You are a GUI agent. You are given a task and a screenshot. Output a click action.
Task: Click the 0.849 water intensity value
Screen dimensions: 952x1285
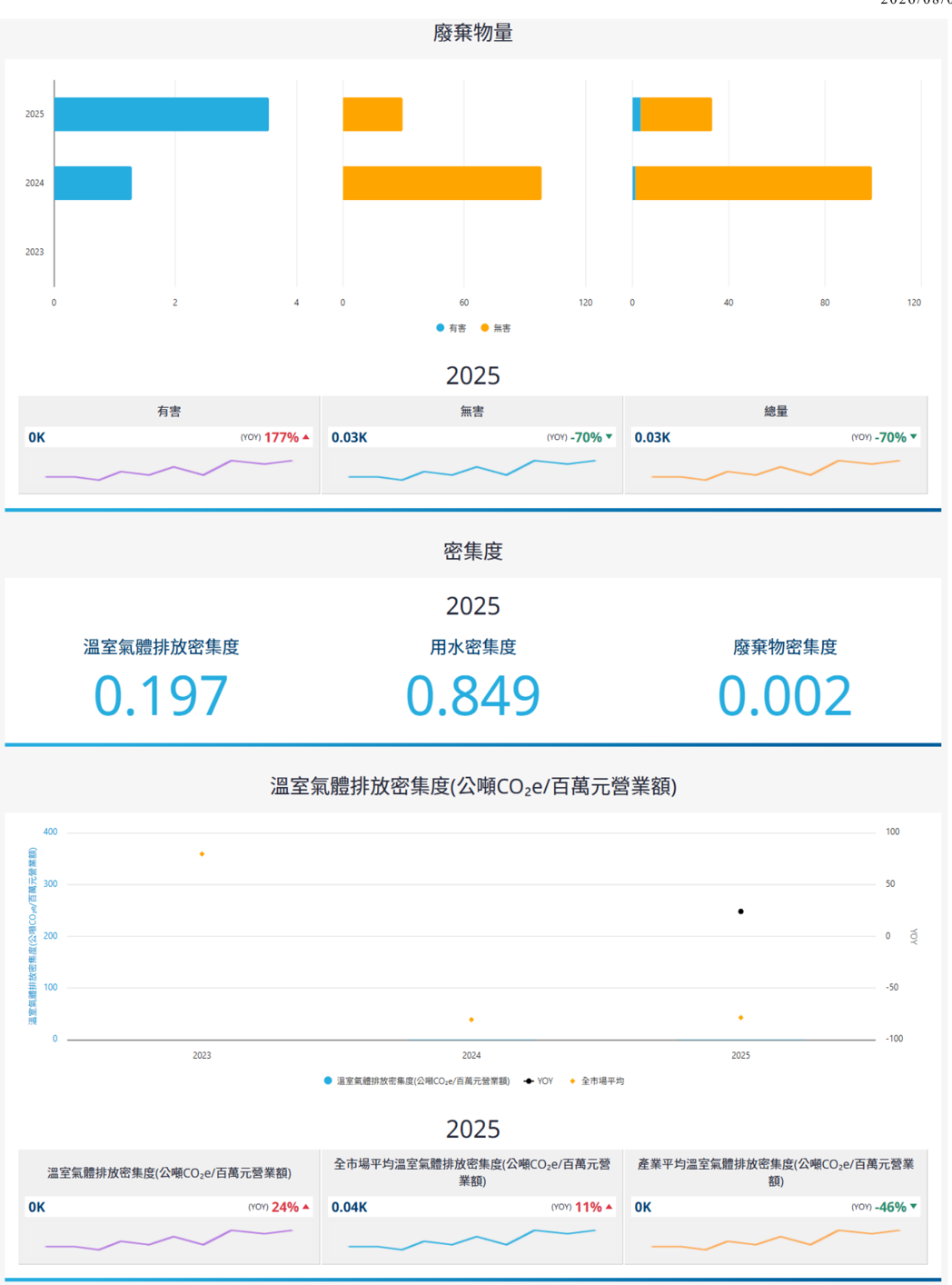tap(473, 696)
